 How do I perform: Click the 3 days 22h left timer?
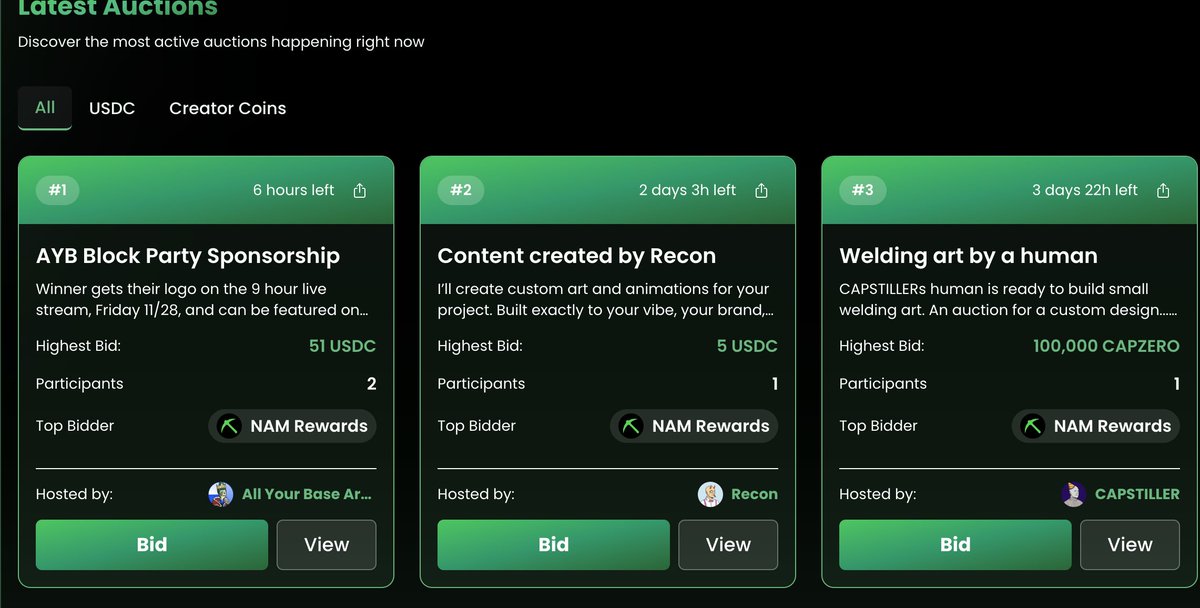pyautogui.click(x=1085, y=190)
